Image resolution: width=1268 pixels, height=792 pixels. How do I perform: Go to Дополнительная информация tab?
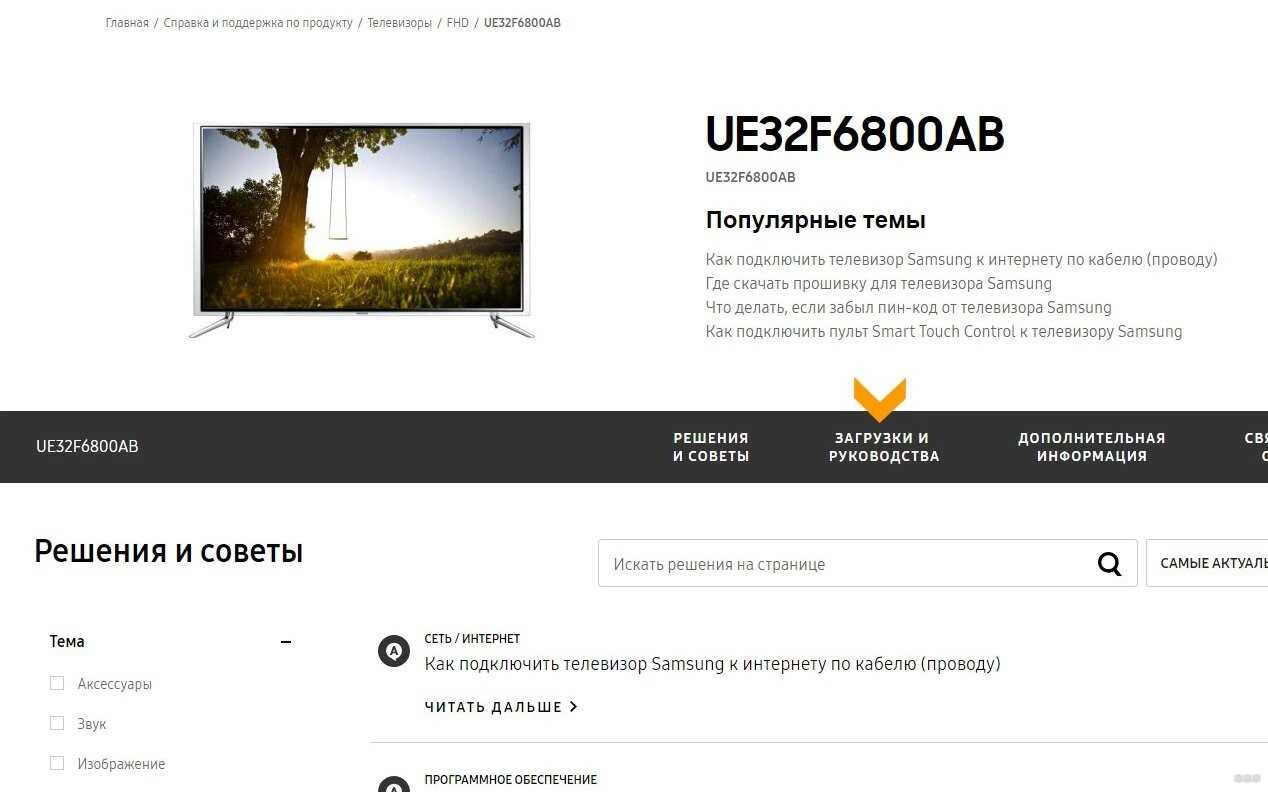[1092, 447]
